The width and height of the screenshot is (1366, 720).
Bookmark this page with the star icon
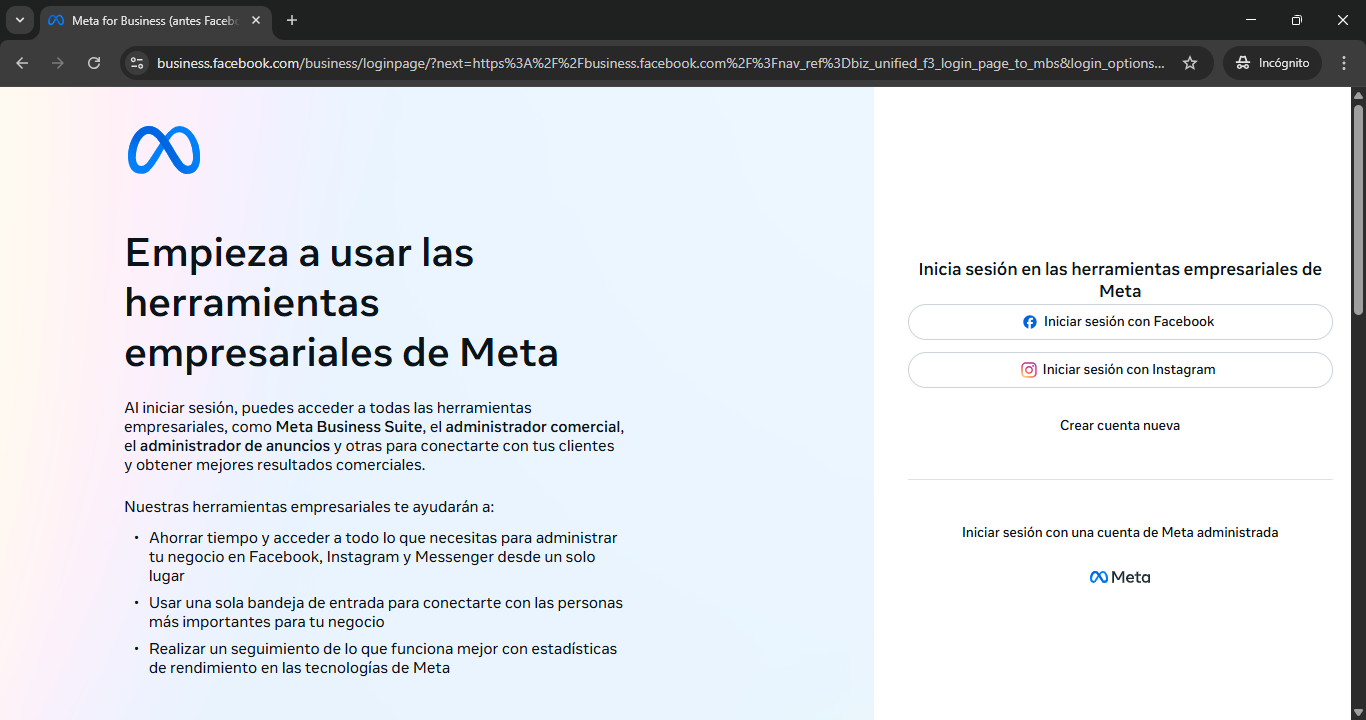click(x=1190, y=63)
